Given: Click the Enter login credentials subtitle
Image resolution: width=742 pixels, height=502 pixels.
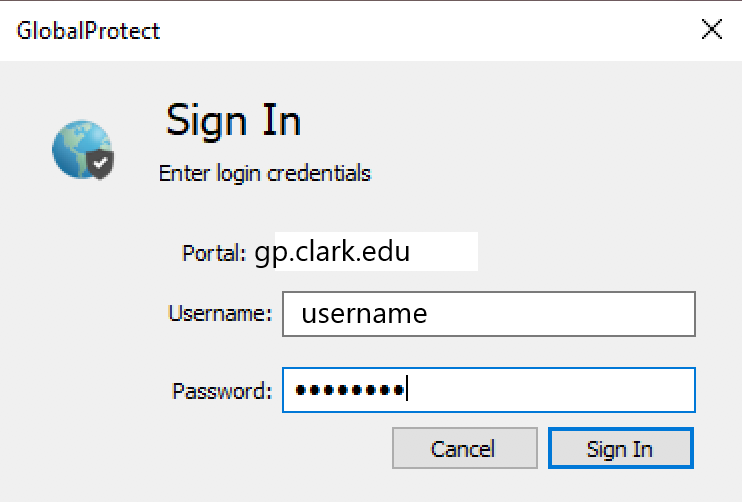Looking at the screenshot, I should pyautogui.click(x=265, y=173).
